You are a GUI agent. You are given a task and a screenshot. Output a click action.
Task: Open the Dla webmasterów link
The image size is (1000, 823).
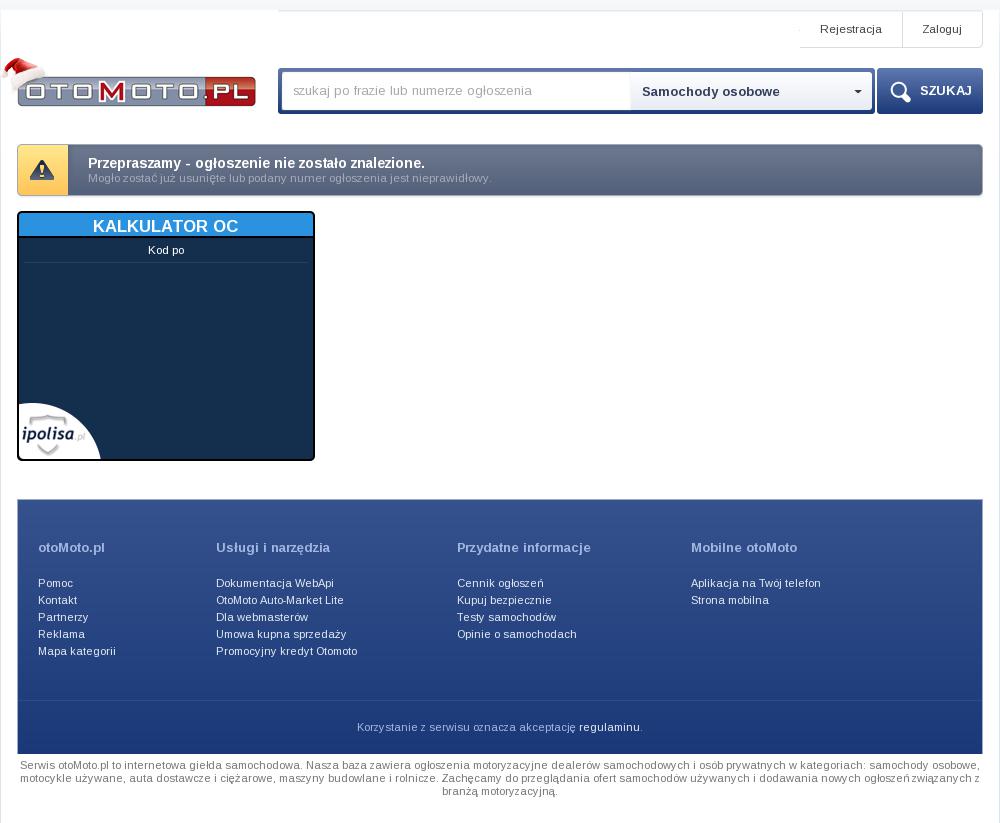click(262, 618)
